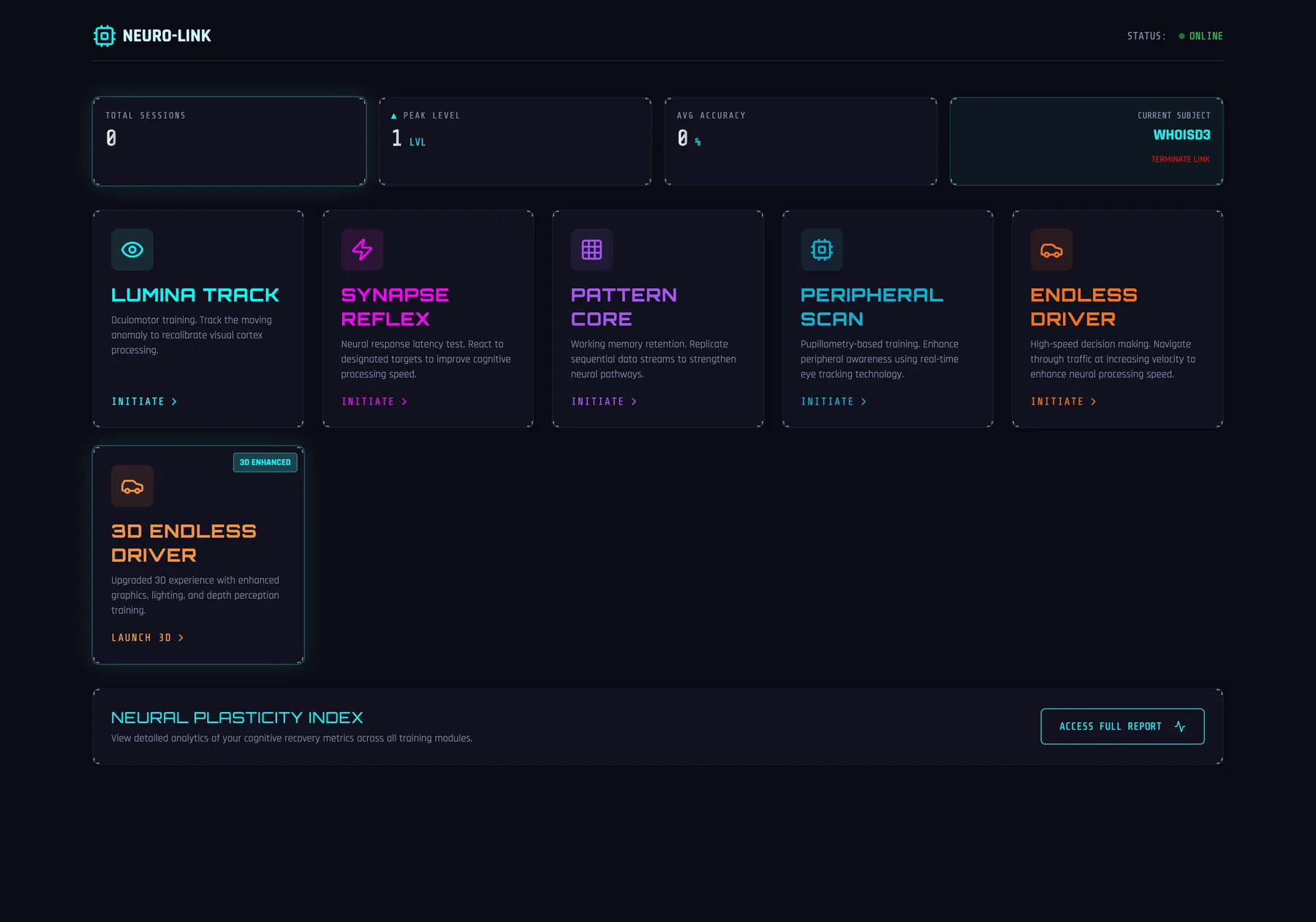Click the 3D Endless Driver car icon
The width and height of the screenshot is (1316, 922).
coord(132,486)
